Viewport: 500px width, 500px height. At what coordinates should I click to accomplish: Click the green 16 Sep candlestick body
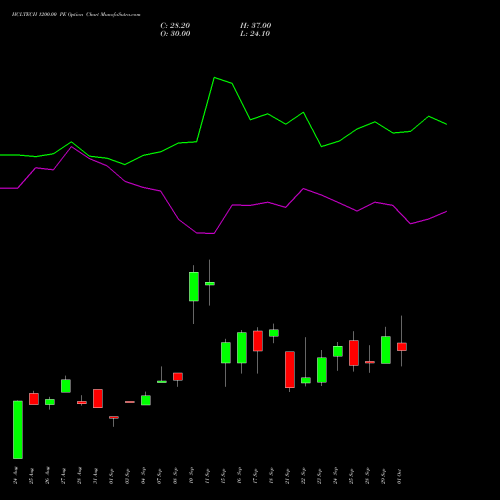[x=242, y=348]
